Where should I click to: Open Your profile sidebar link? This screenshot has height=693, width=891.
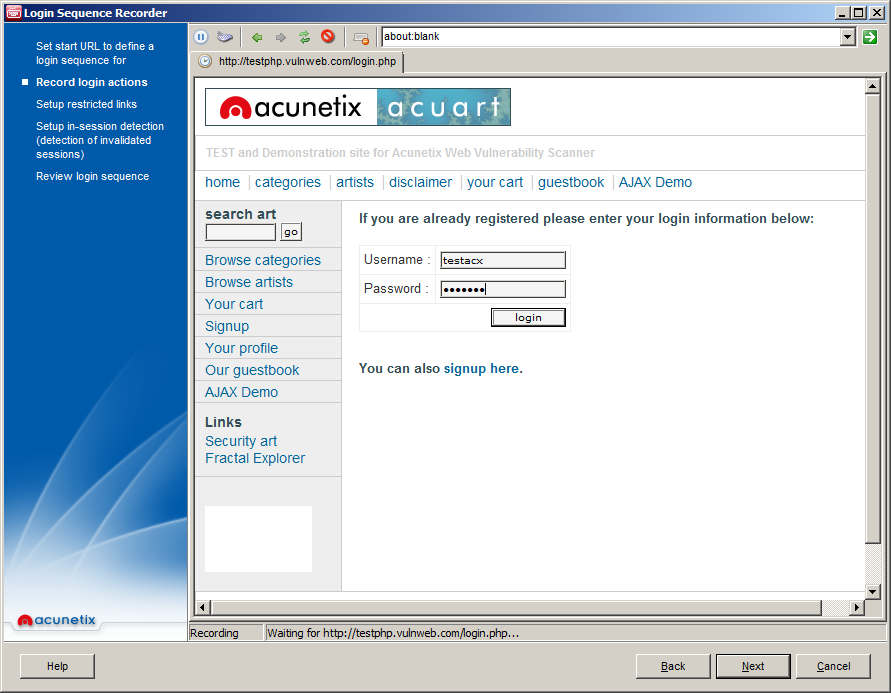(x=242, y=348)
